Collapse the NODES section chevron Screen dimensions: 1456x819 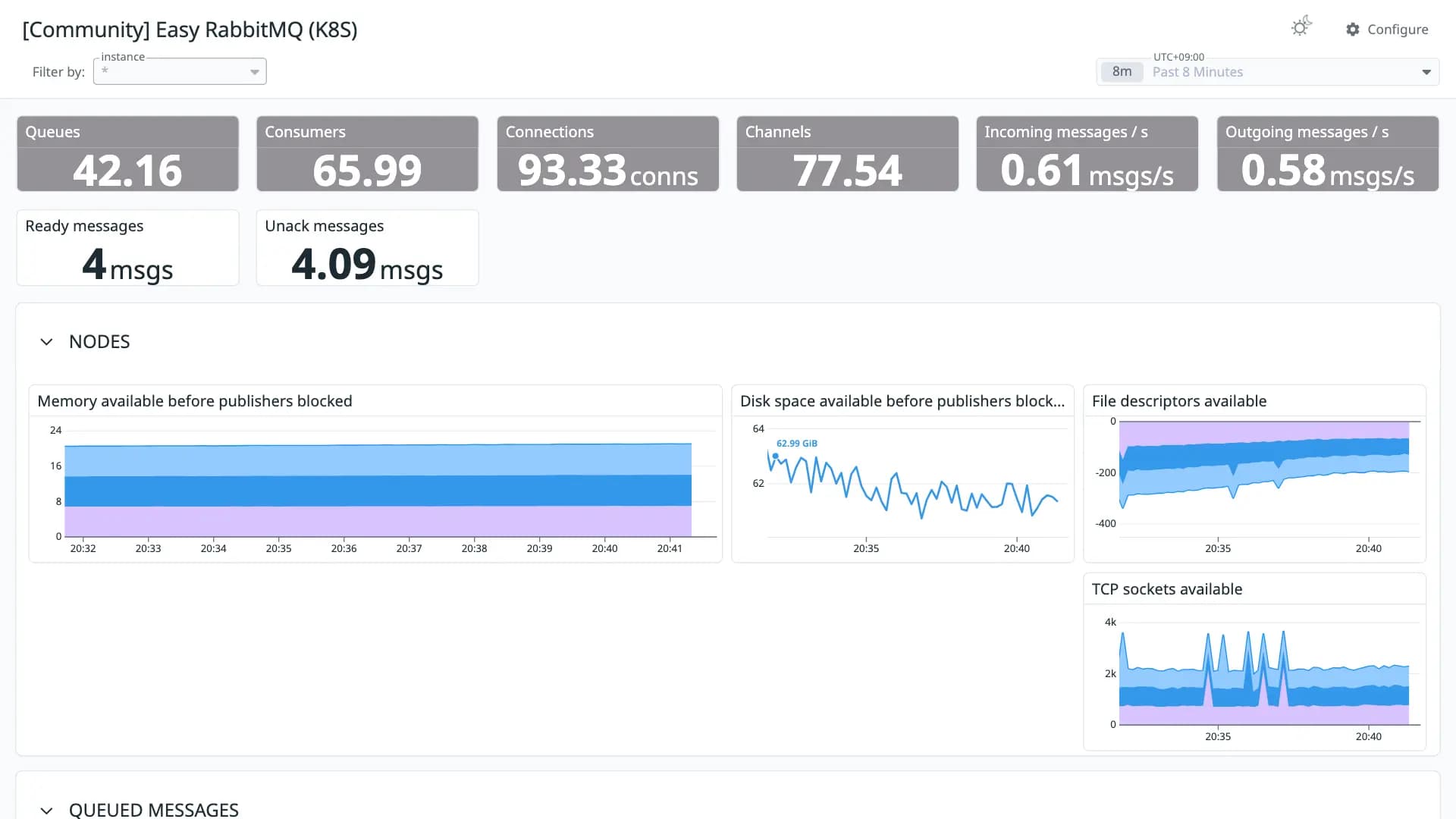(46, 342)
